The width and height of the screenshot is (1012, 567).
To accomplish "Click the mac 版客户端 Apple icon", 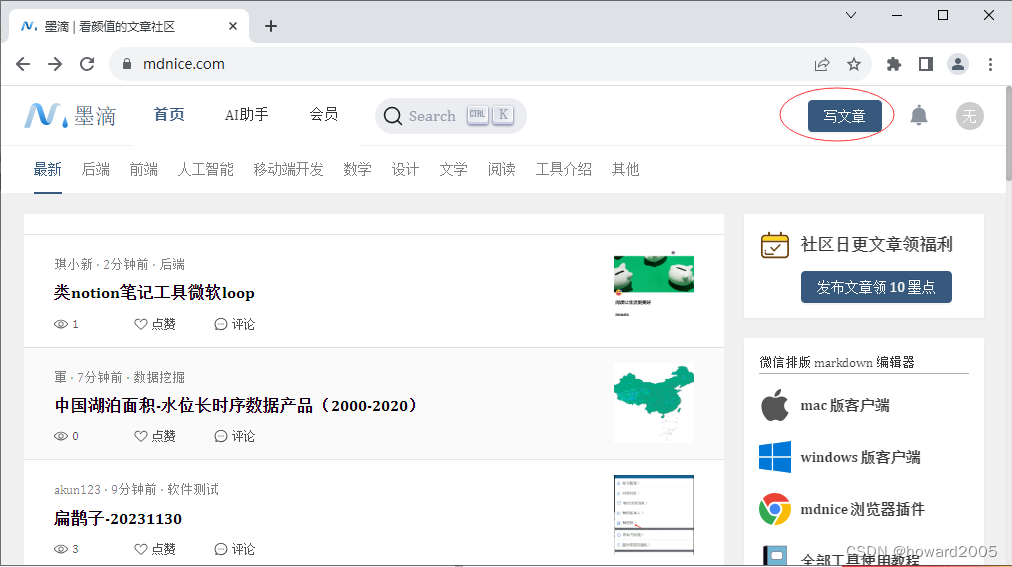I will click(774, 405).
